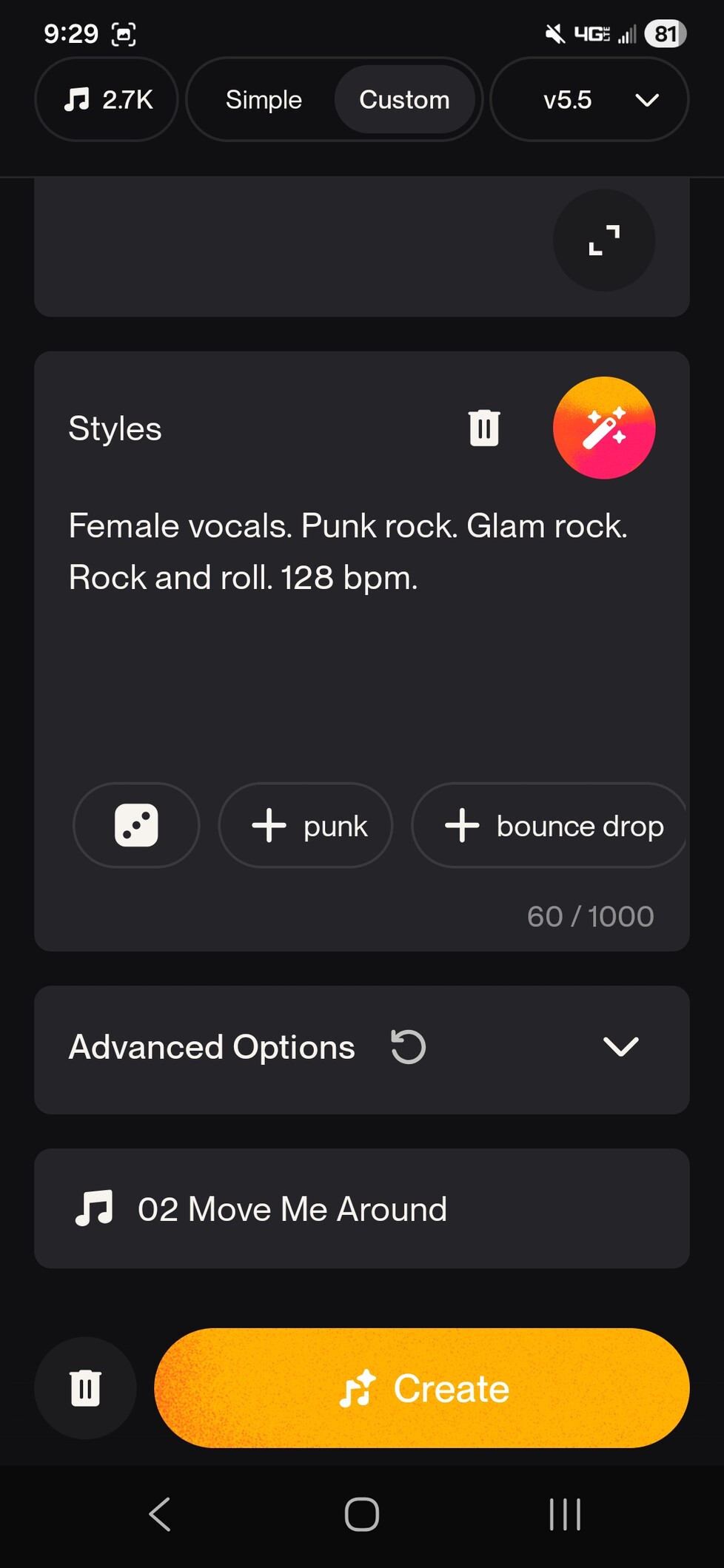724x1568 pixels.
Task: Clear styles with the trash icon
Action: (x=484, y=428)
